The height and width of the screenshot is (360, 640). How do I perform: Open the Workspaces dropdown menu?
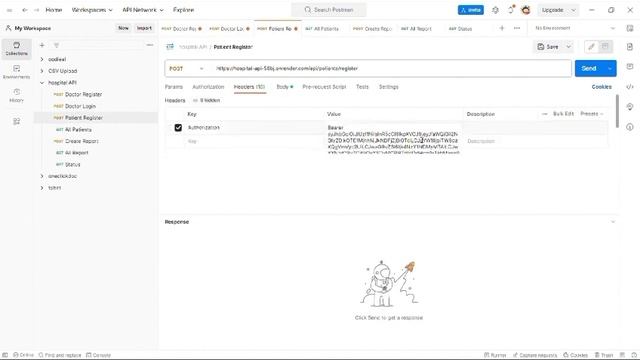[x=92, y=10]
